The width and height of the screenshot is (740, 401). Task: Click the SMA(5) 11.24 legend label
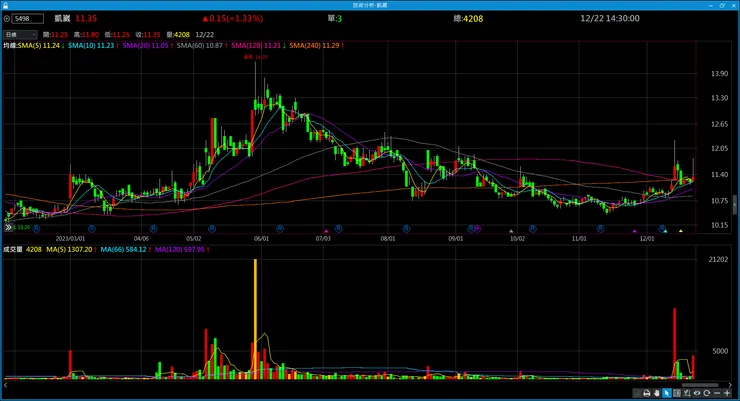[x=39, y=46]
